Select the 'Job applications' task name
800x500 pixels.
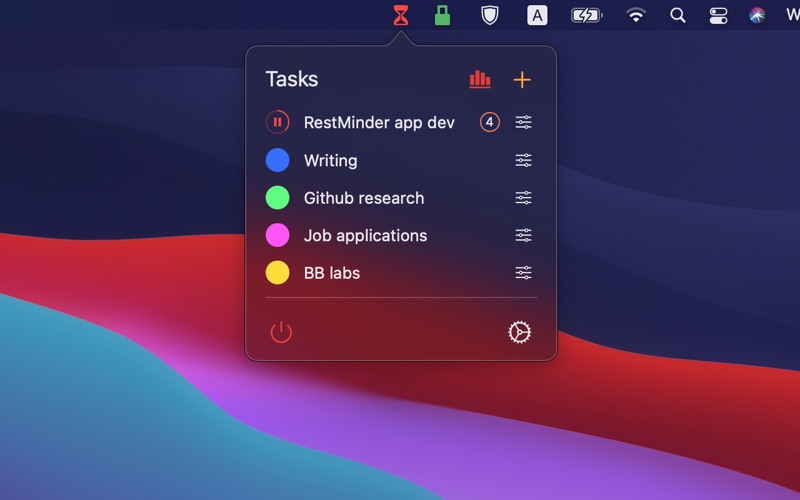tap(365, 236)
